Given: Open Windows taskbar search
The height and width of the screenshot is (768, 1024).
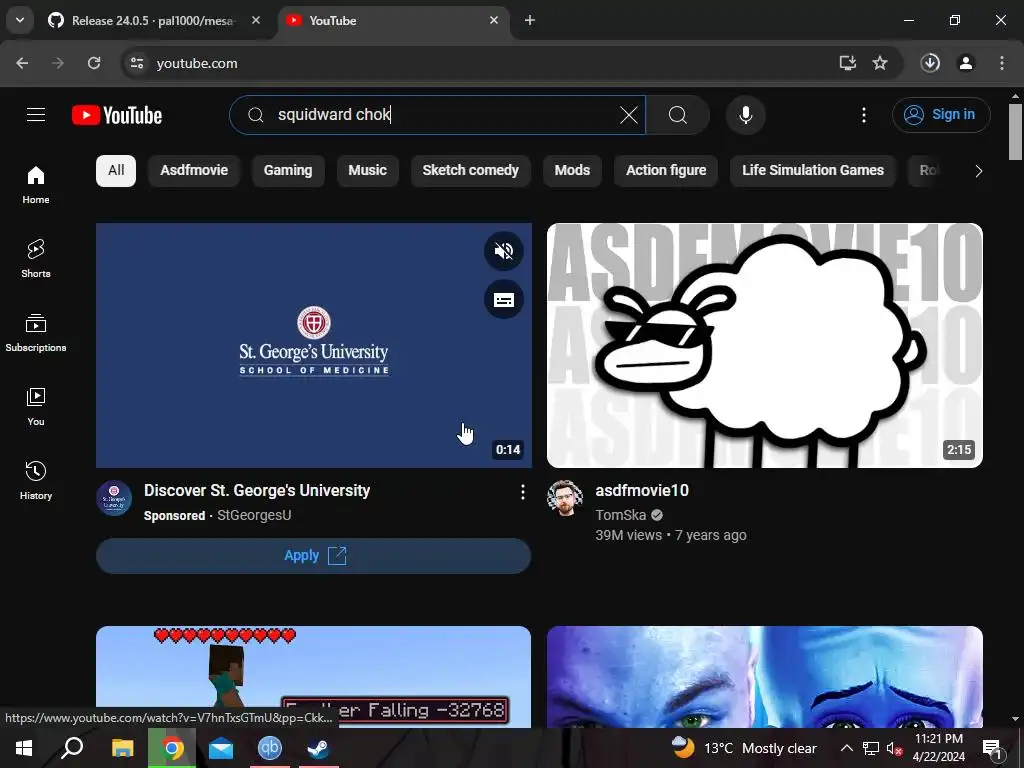Looking at the screenshot, I should click(x=72, y=748).
